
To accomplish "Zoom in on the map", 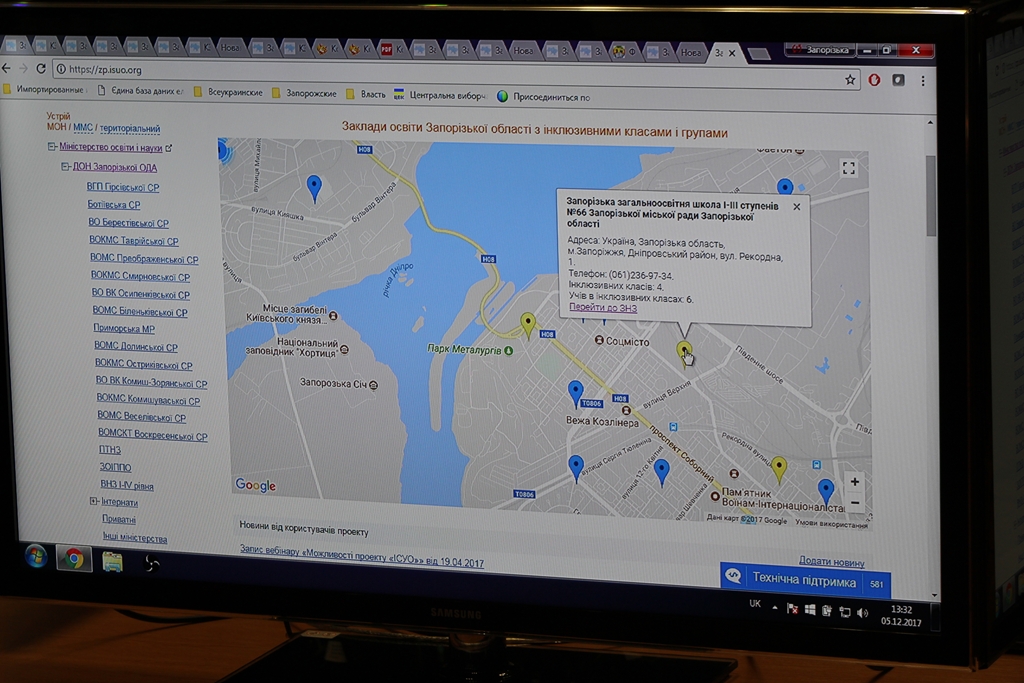I will tap(854, 482).
